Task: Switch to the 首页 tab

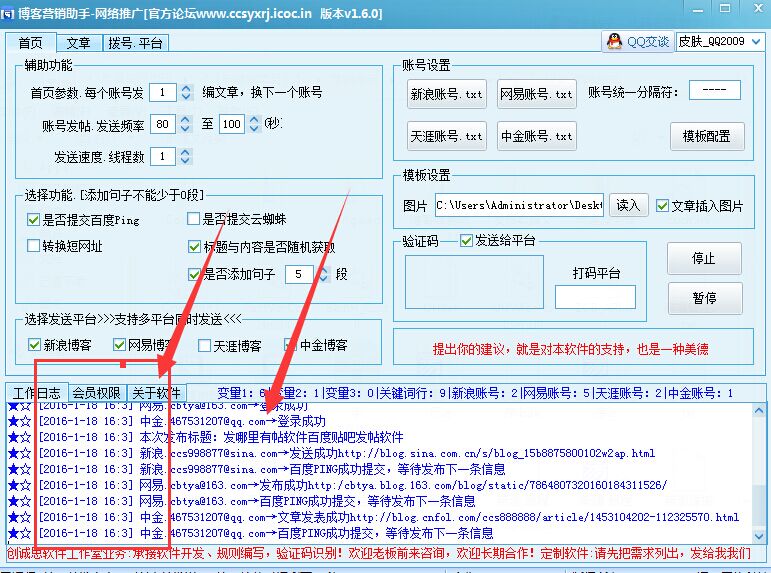Action: [30, 43]
